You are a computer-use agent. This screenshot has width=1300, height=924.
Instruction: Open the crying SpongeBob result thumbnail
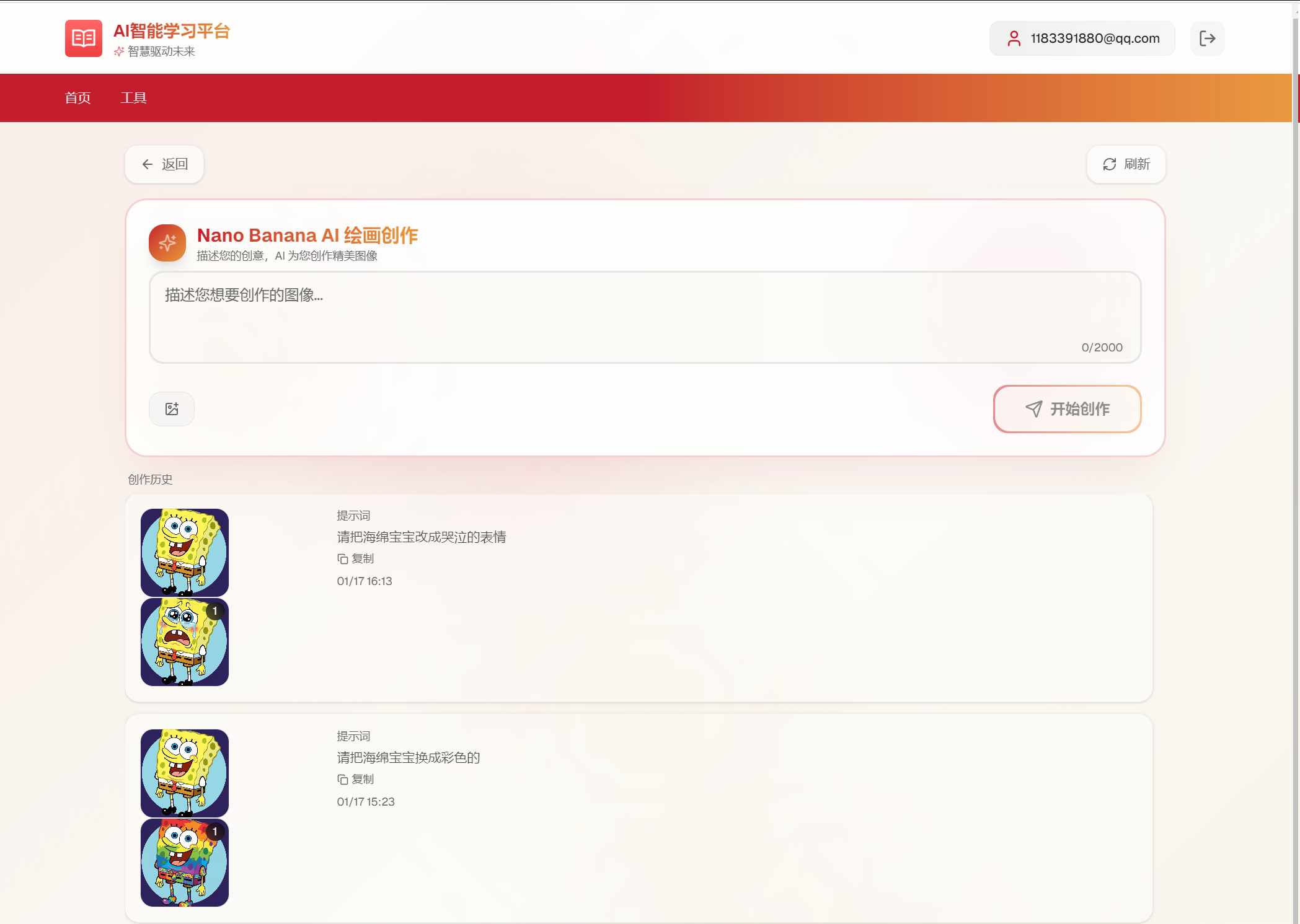[185, 642]
